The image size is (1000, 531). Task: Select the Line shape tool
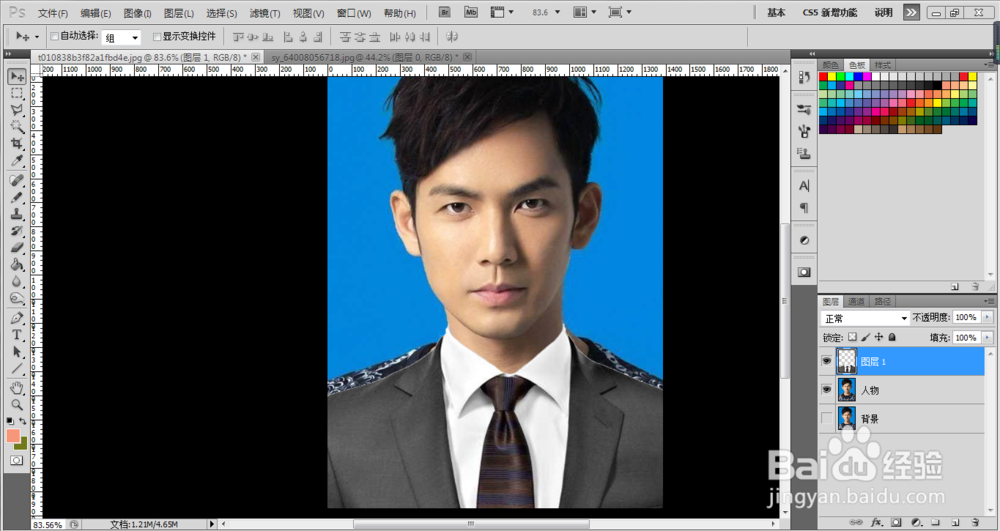pos(17,368)
